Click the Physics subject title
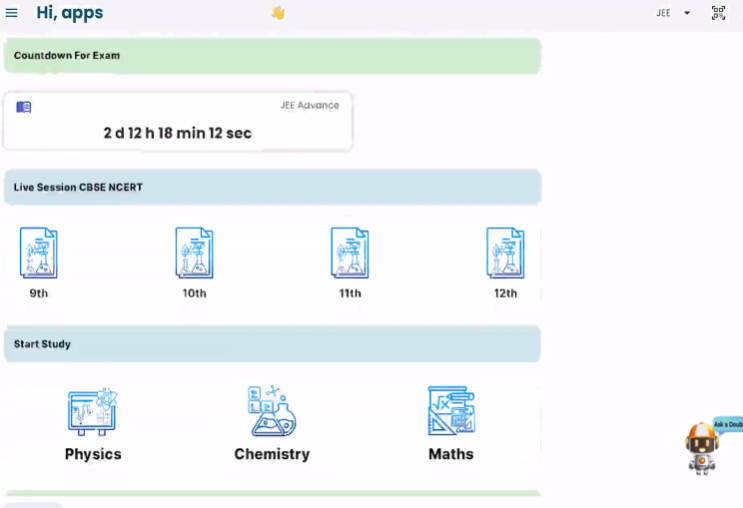This screenshot has width=743, height=508. click(x=93, y=454)
